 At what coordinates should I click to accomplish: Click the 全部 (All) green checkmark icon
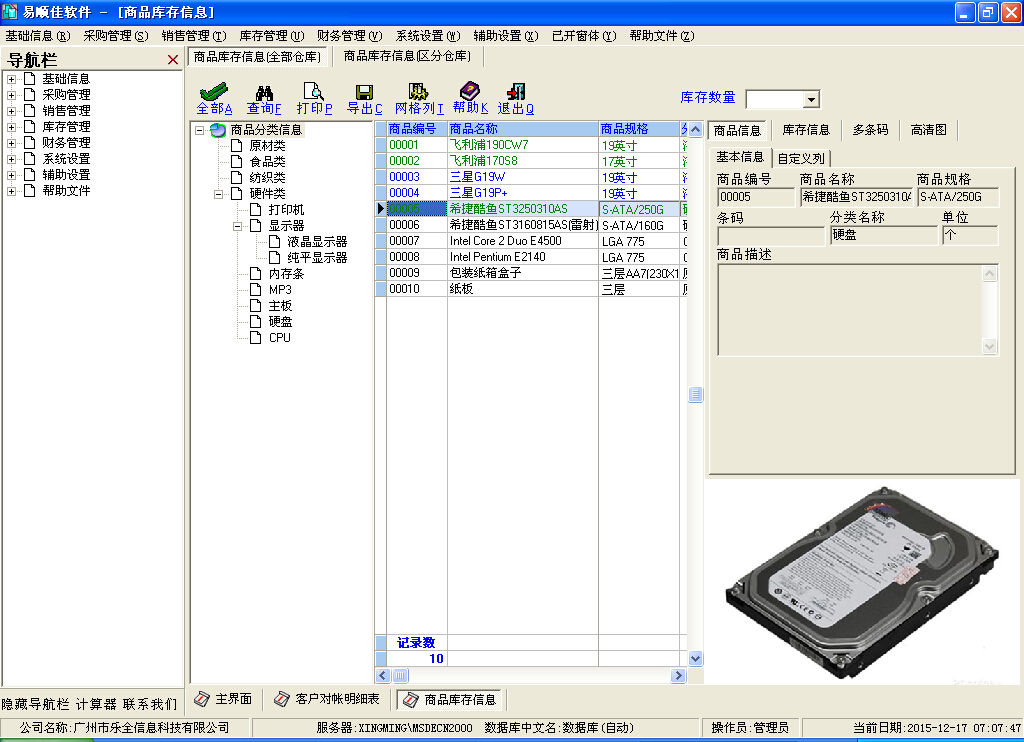[x=214, y=92]
